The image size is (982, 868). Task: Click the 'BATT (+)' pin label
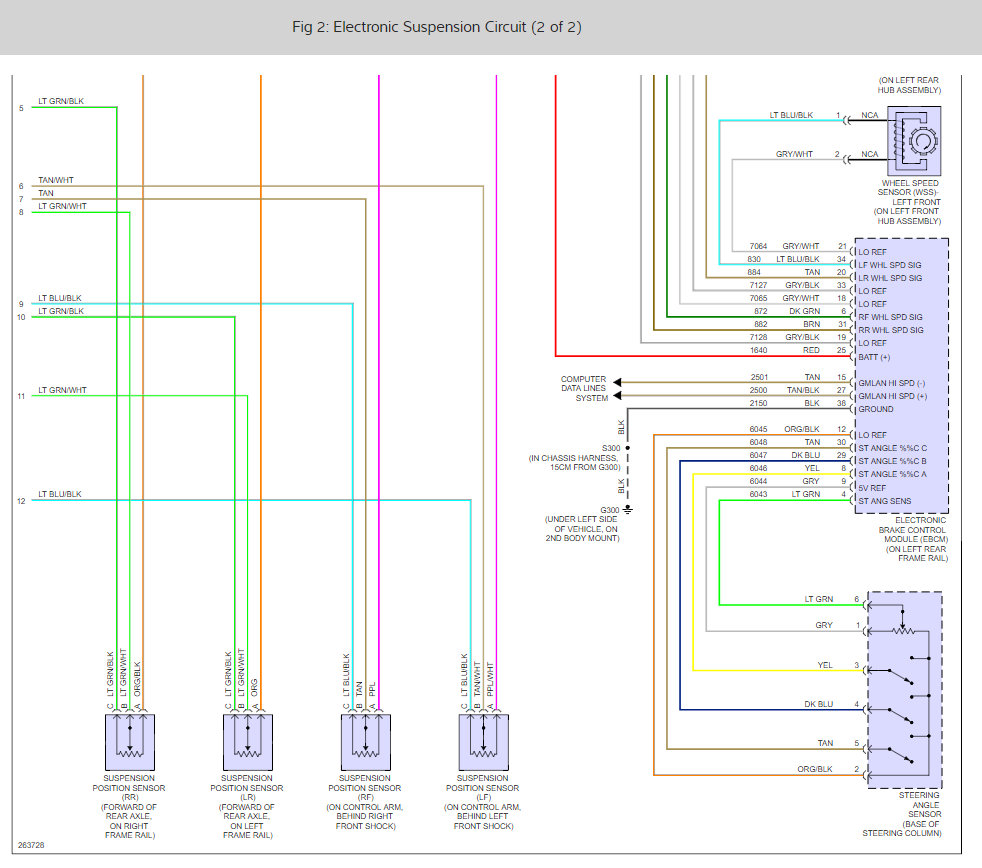click(x=874, y=357)
